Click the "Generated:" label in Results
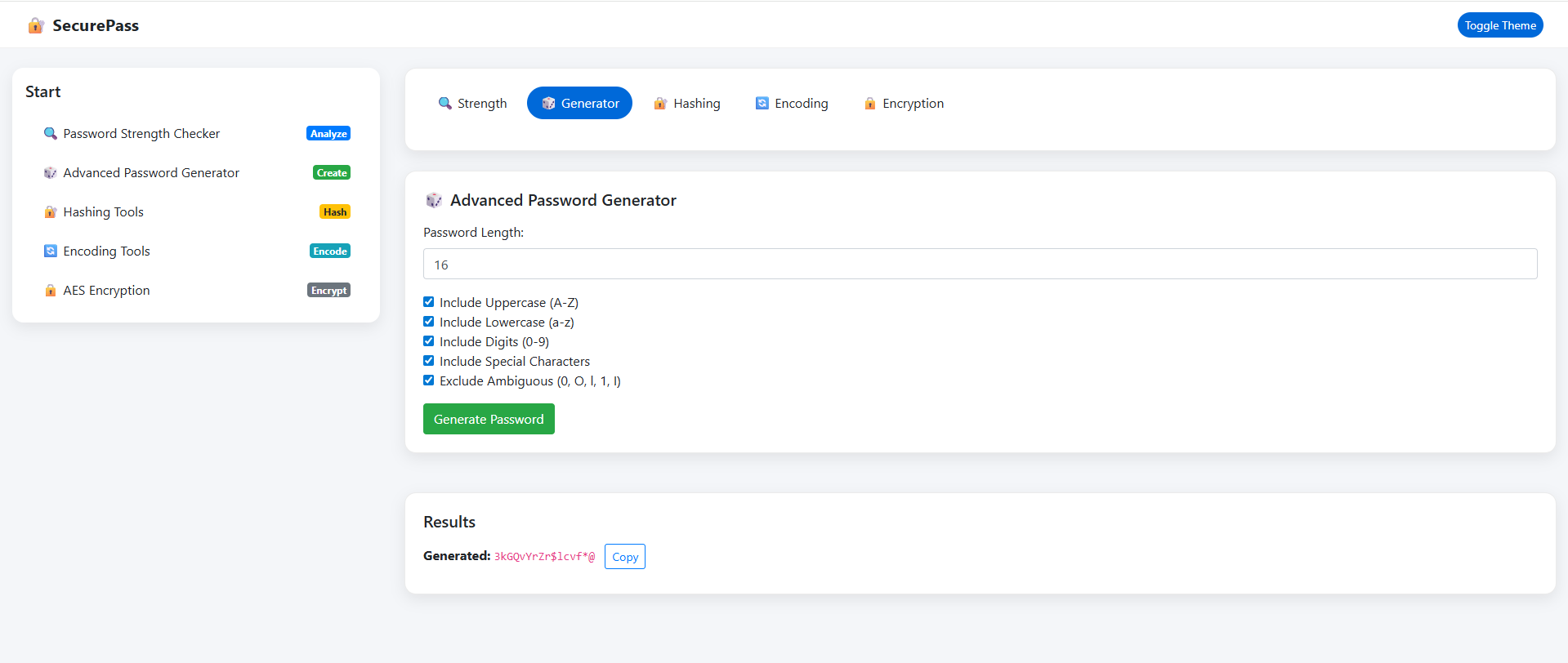The image size is (1568, 663). 457,556
